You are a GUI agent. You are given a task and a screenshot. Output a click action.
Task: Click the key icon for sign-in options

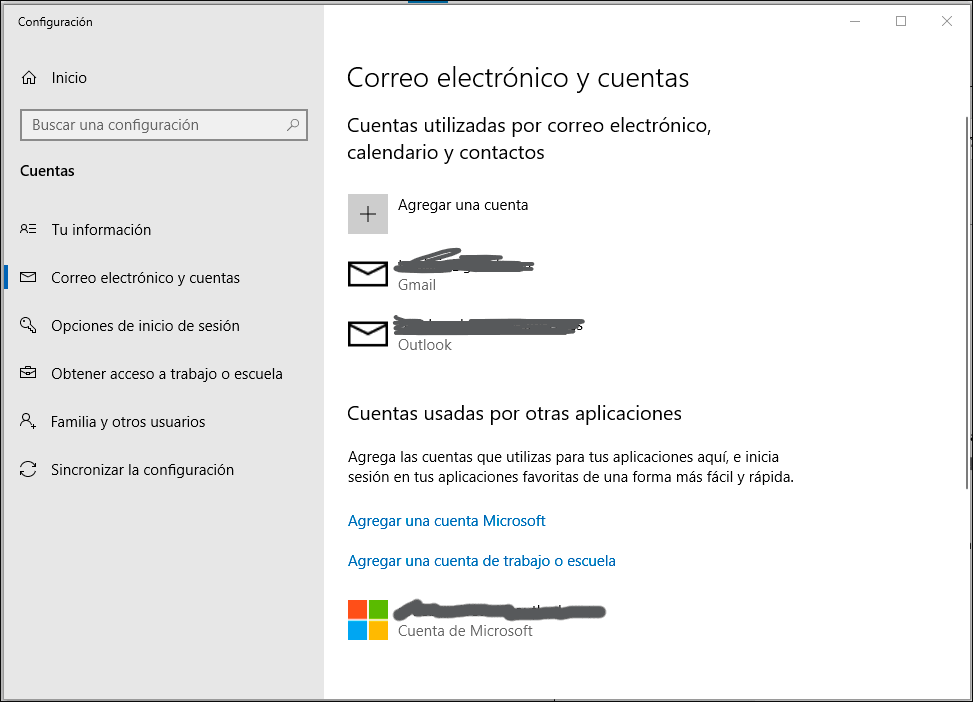tap(29, 326)
